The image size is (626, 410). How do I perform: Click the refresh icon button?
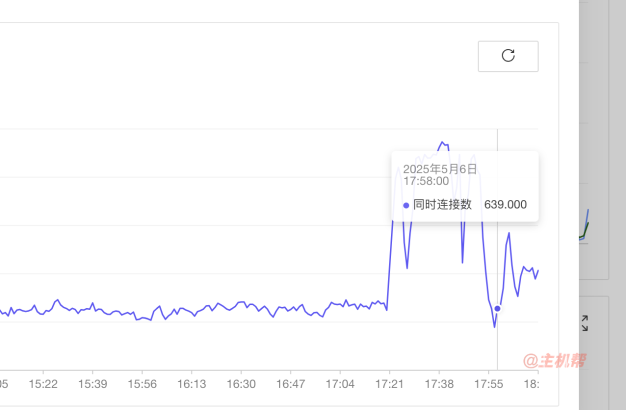[x=508, y=56]
